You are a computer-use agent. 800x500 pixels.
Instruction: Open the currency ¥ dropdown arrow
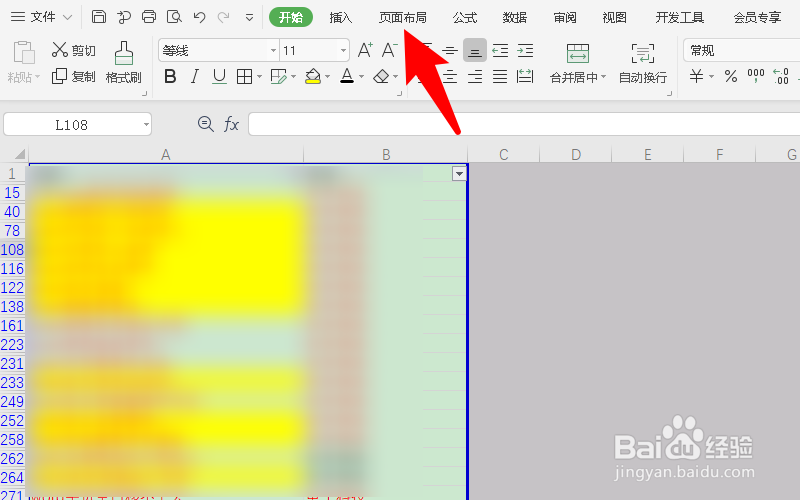point(711,77)
